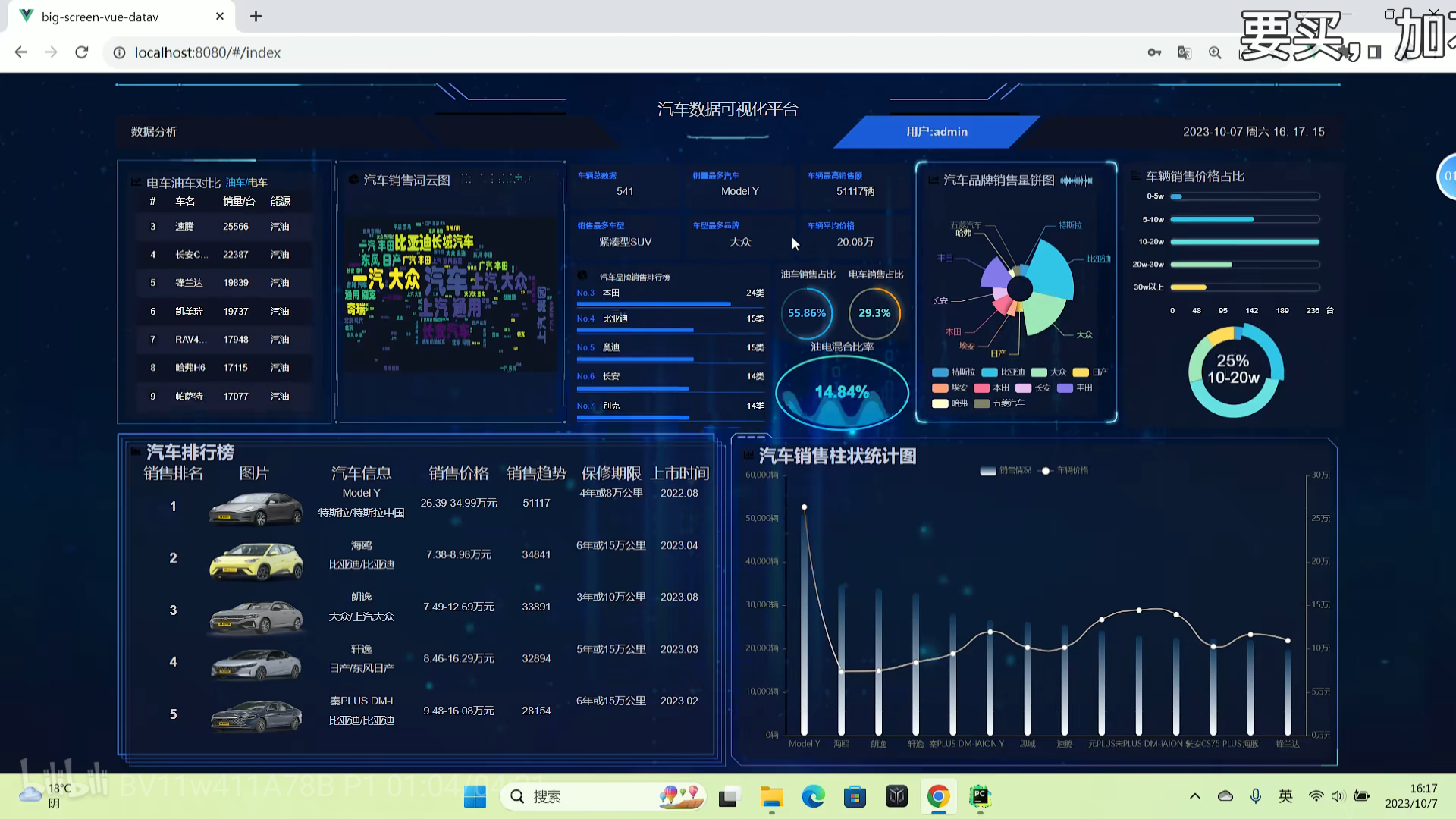This screenshot has height=819, width=1456.
Task: Open the taskbar clock and date flyout
Action: click(x=1411, y=796)
